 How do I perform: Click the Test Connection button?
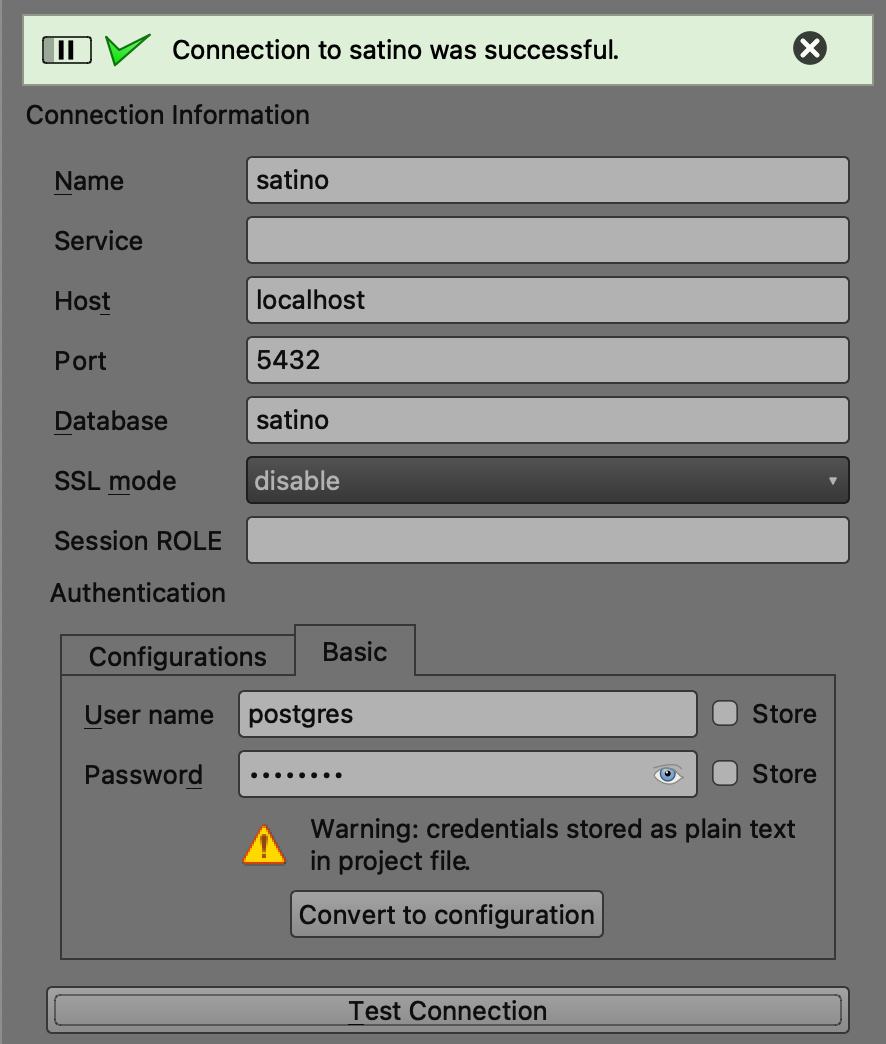coord(447,1011)
